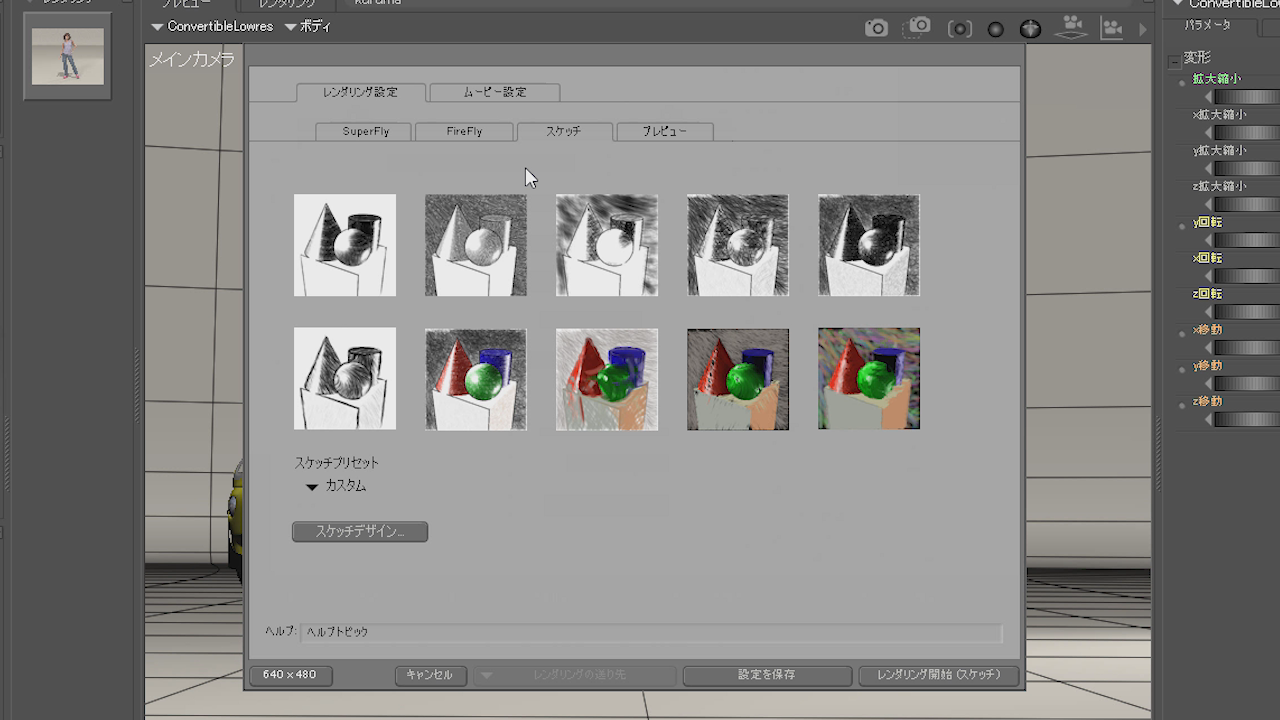Open the ボディ actor dropdown
Image resolution: width=1280 pixels, height=720 pixels.
click(308, 27)
